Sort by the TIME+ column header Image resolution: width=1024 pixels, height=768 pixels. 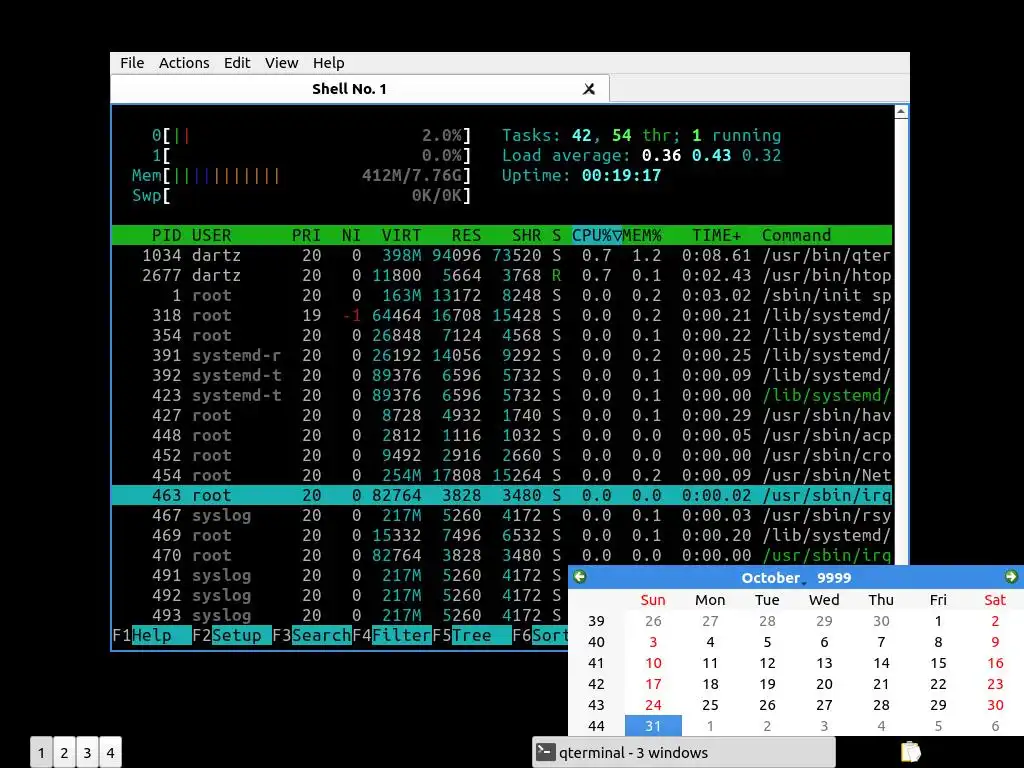tap(716, 235)
